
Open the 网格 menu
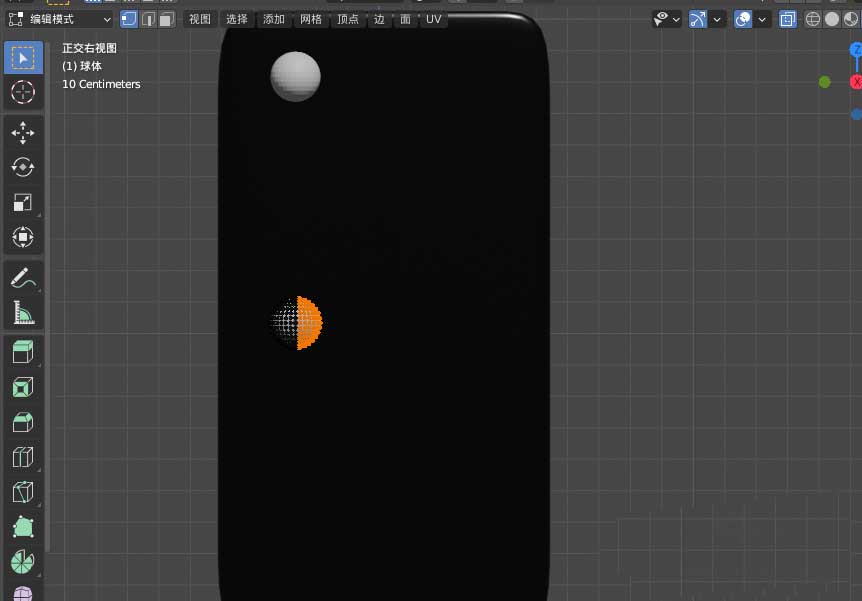point(311,19)
